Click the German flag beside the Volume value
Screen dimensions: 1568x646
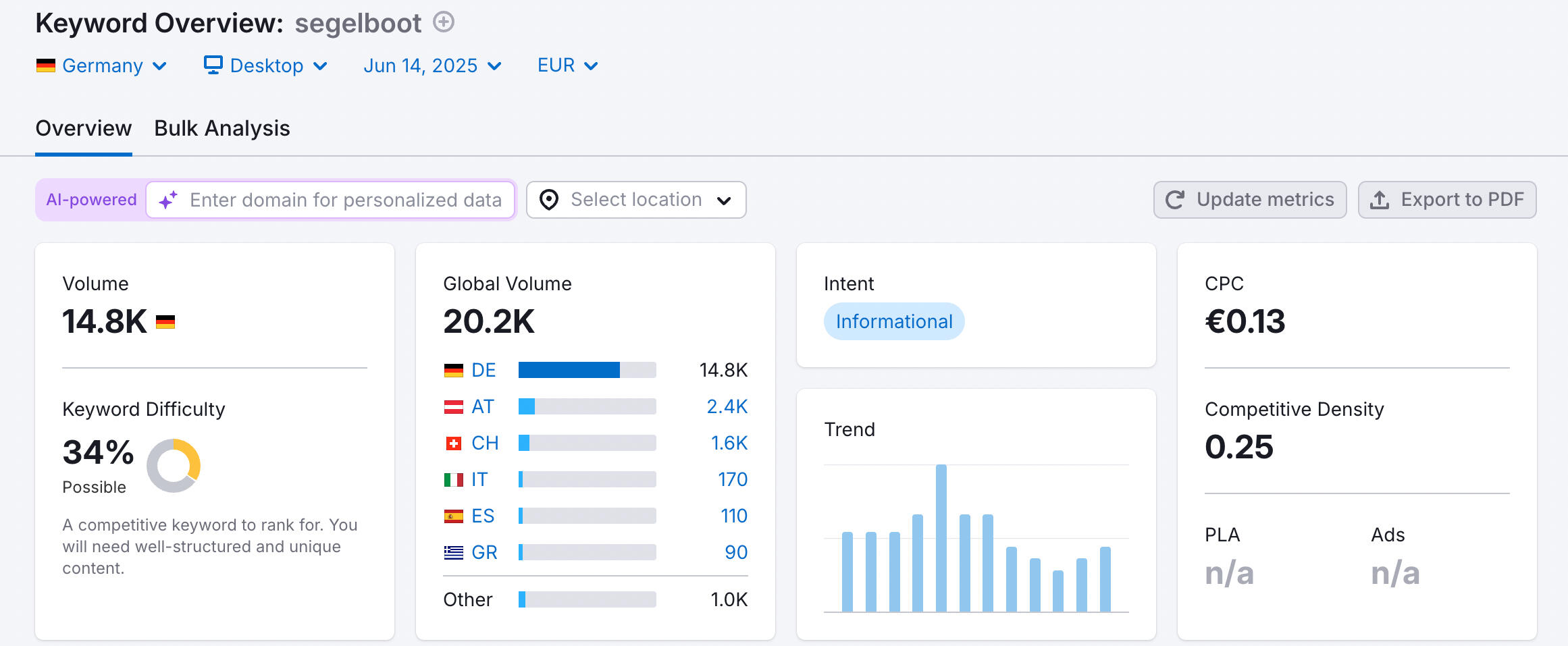click(165, 322)
